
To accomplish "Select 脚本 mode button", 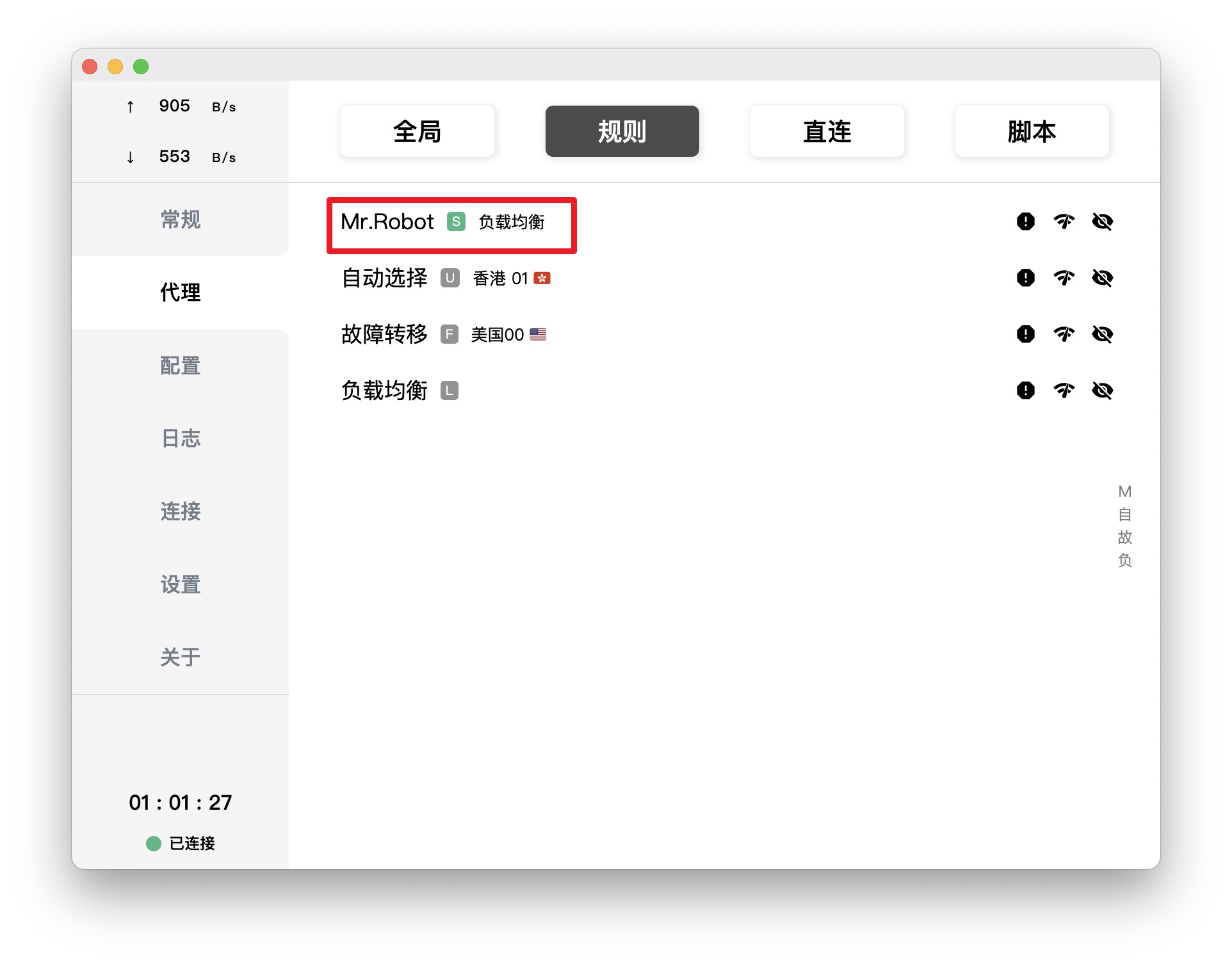I will tap(1032, 131).
